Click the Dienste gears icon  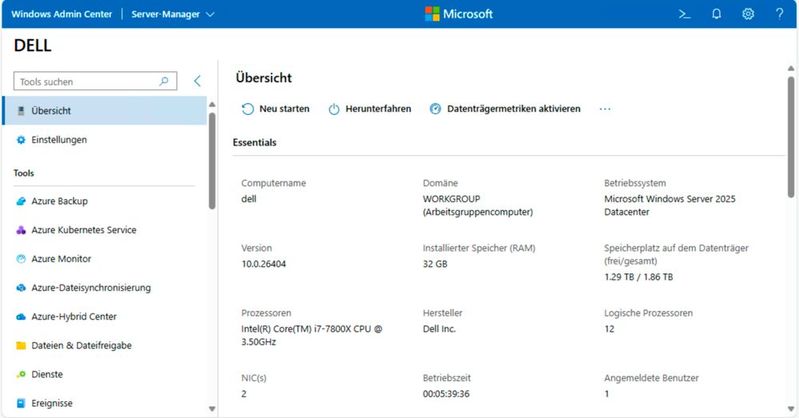tap(21, 374)
